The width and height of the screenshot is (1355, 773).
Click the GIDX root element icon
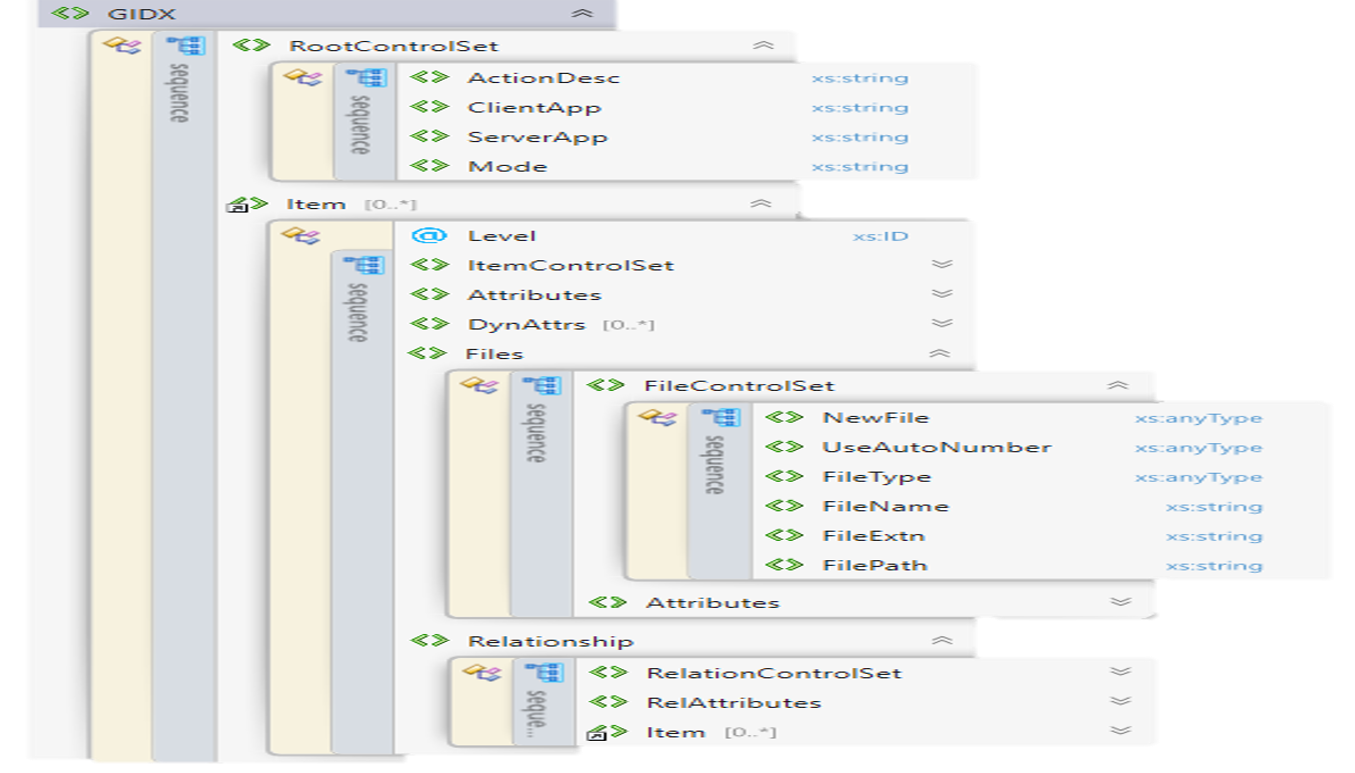[69, 14]
